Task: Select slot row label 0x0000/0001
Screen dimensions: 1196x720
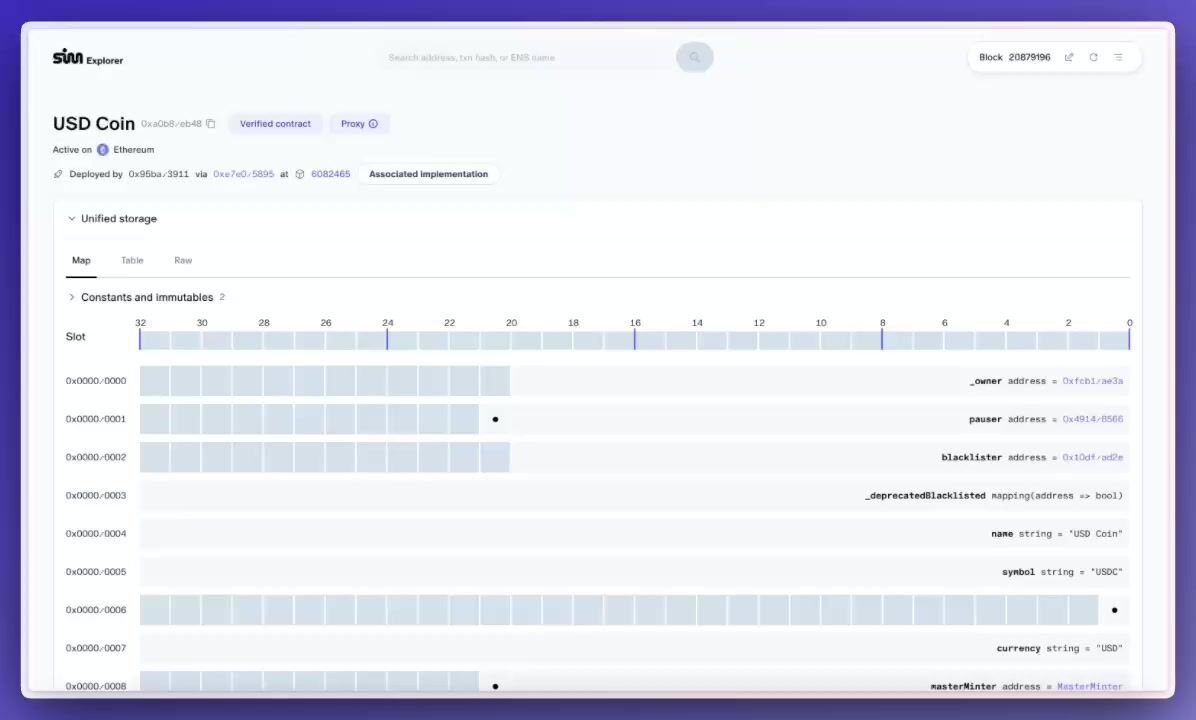Action: pyautogui.click(x=96, y=419)
